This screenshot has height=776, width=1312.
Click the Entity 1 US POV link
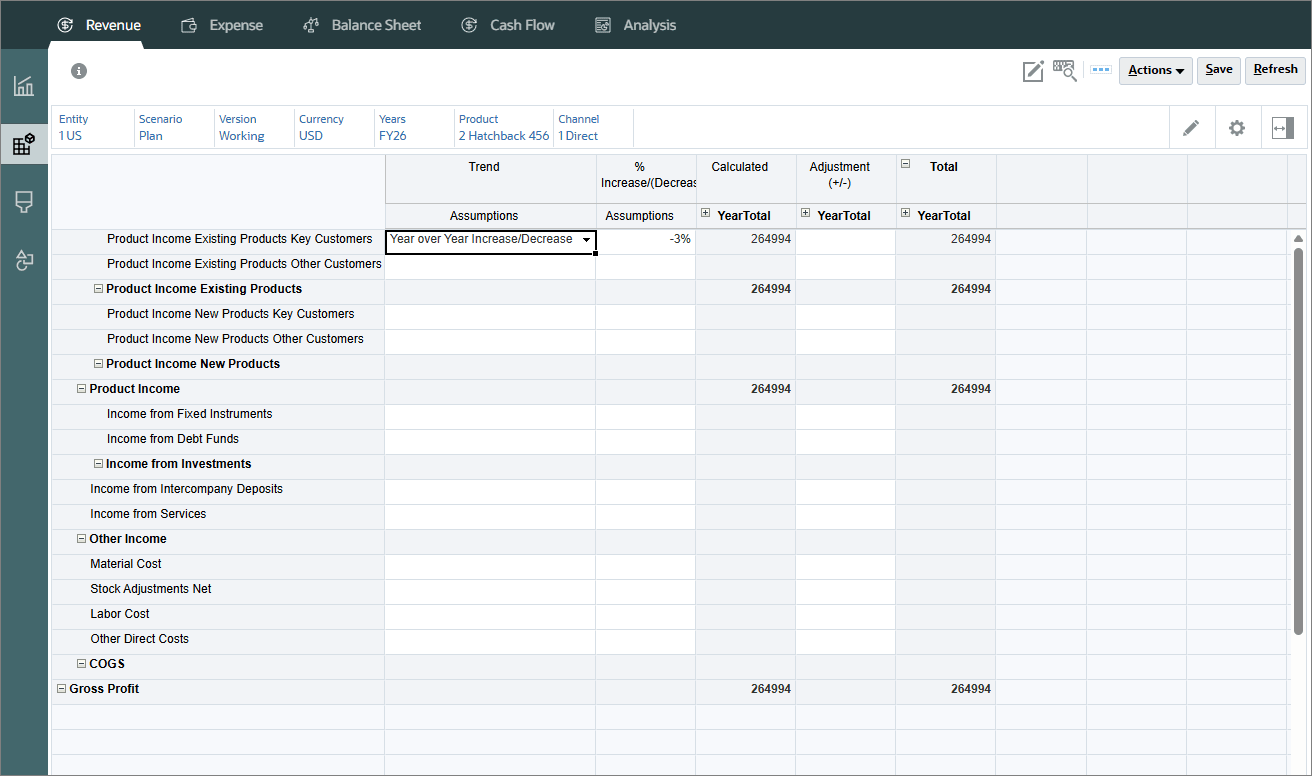click(x=73, y=127)
